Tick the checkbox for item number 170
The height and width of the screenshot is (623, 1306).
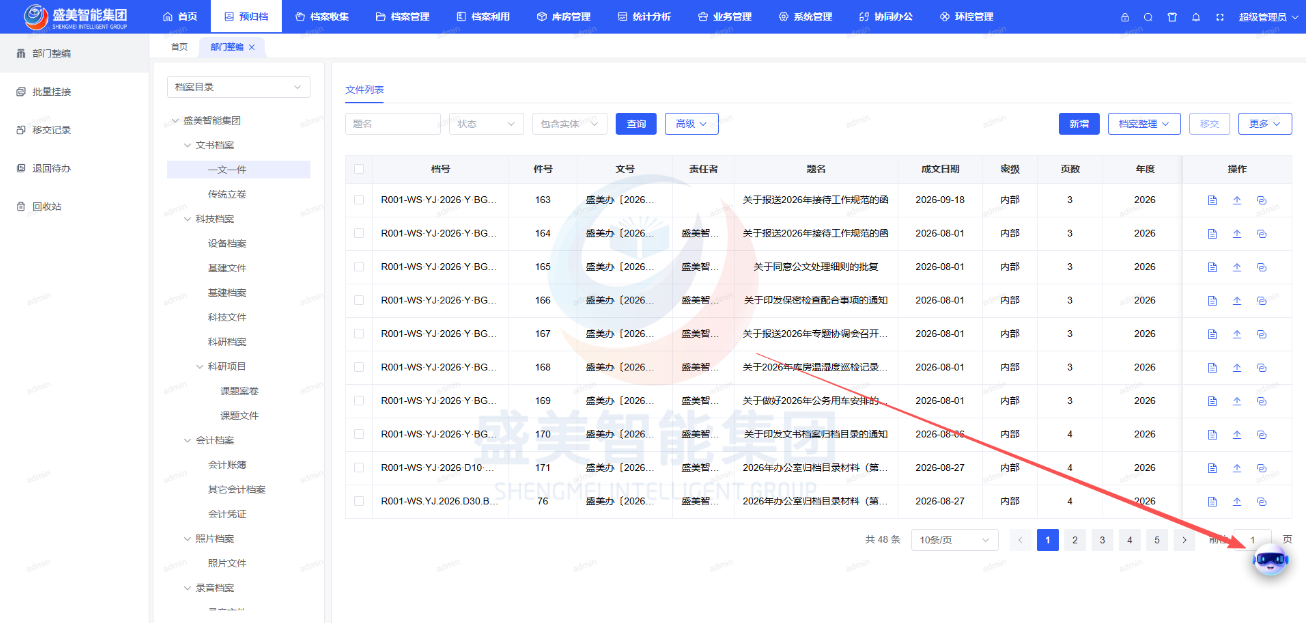click(359, 434)
